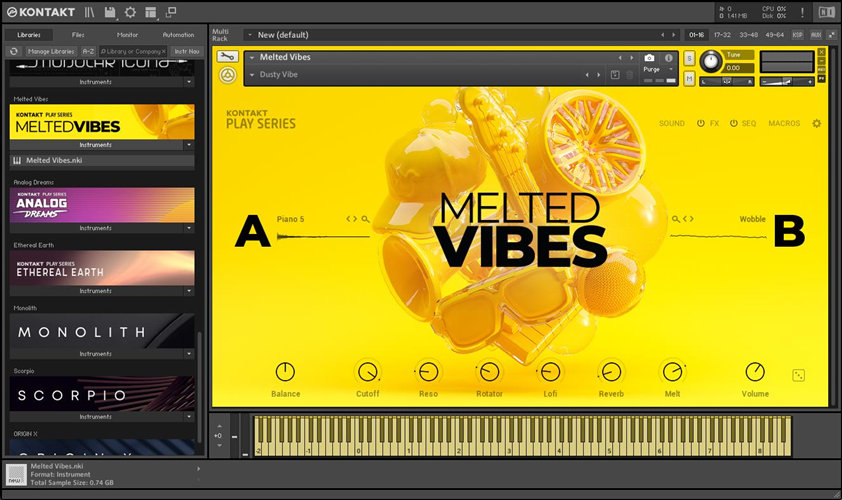Select the Melted Vibes.nki file row

click(102, 161)
